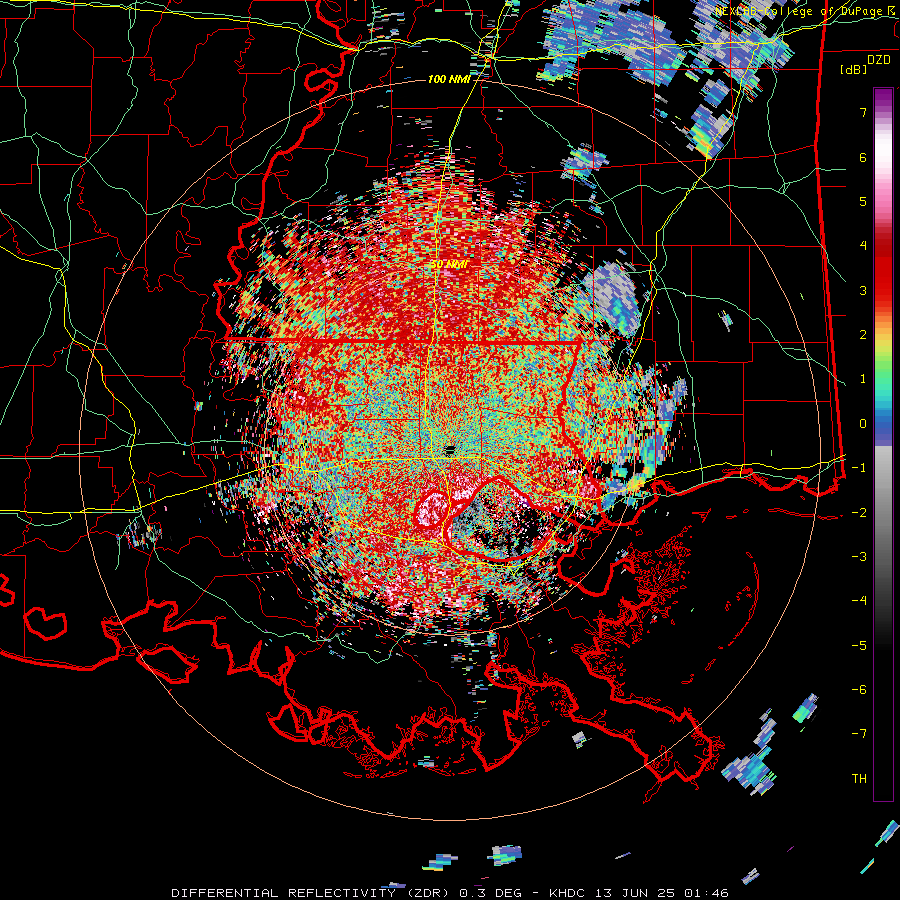
Task: Click the -2 dB scale label
Action: [x=859, y=513]
